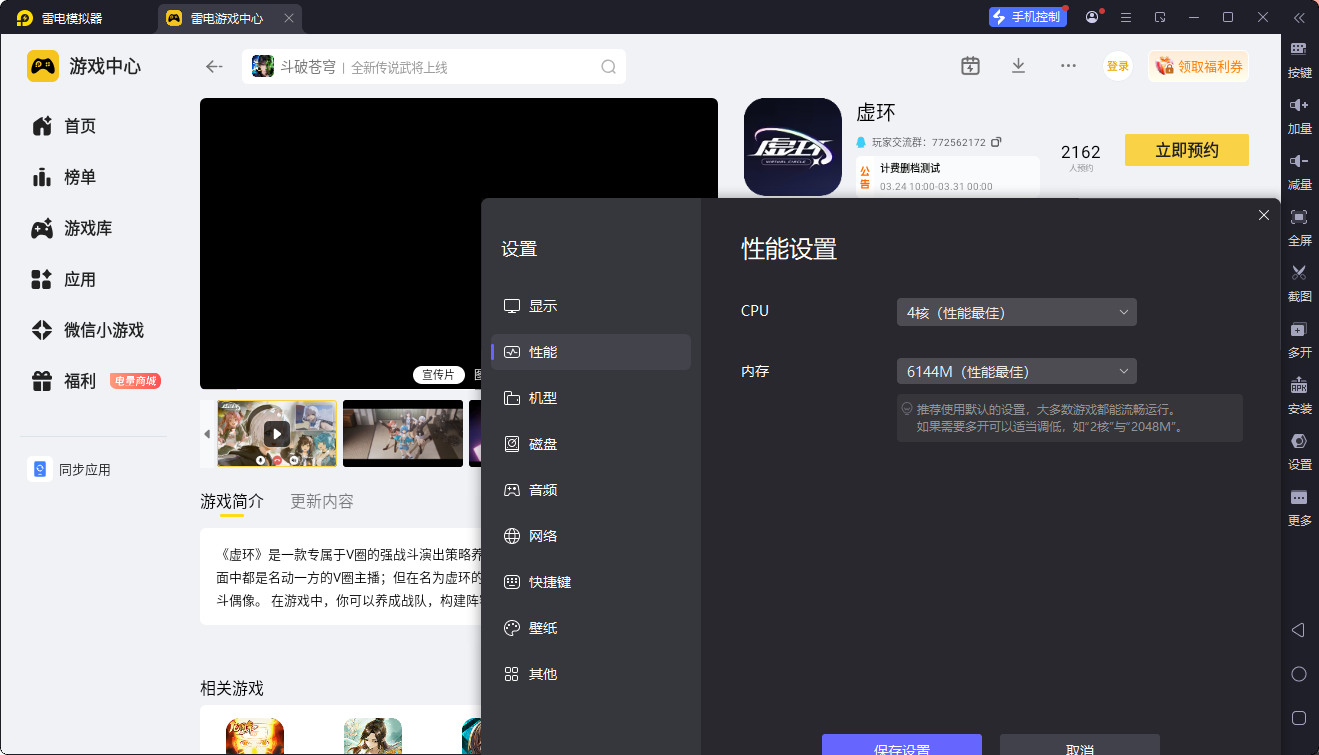Expand the 内存 memory dropdown
Image resolution: width=1319 pixels, height=755 pixels.
(x=1016, y=371)
